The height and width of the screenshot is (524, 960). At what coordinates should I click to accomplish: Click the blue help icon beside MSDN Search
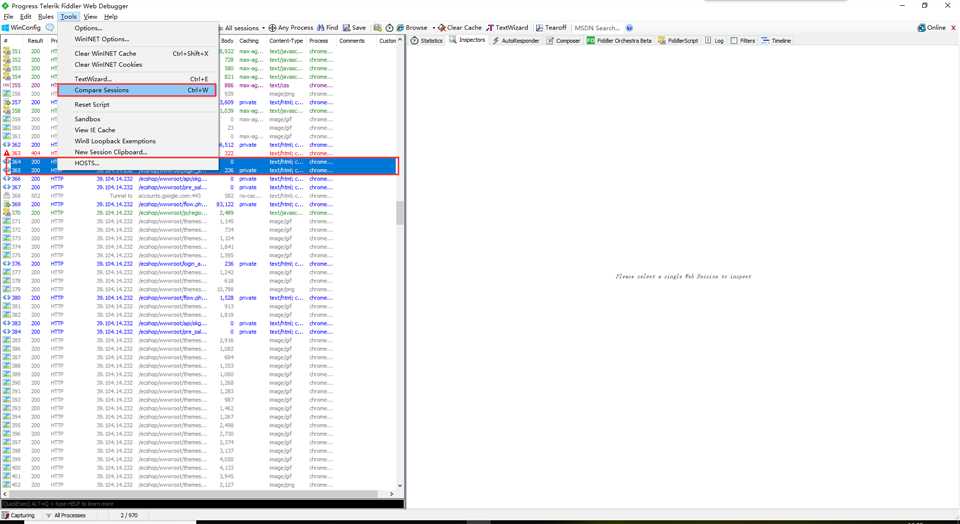coord(629,28)
